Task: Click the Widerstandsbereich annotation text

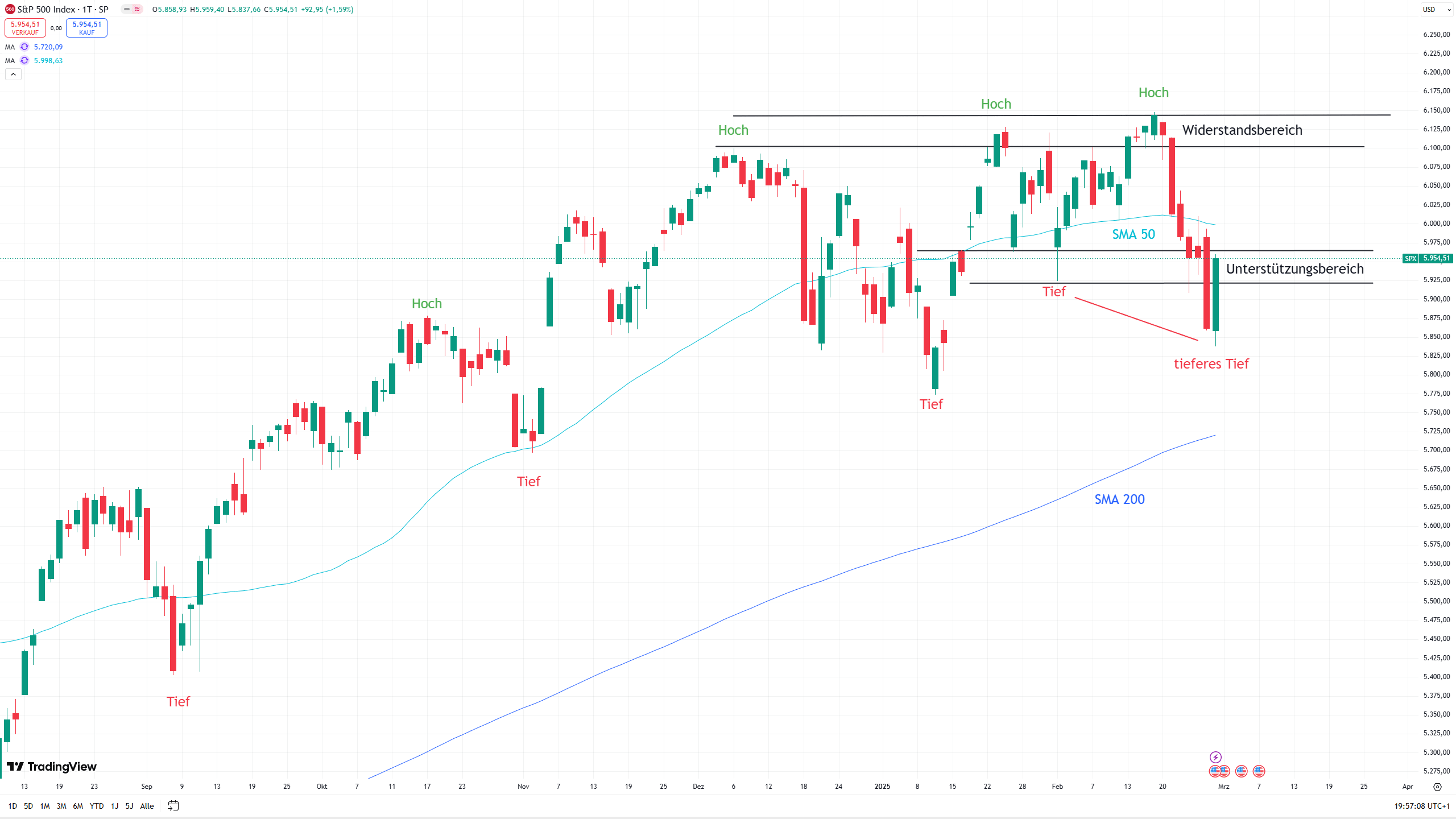Action: pyautogui.click(x=1242, y=130)
